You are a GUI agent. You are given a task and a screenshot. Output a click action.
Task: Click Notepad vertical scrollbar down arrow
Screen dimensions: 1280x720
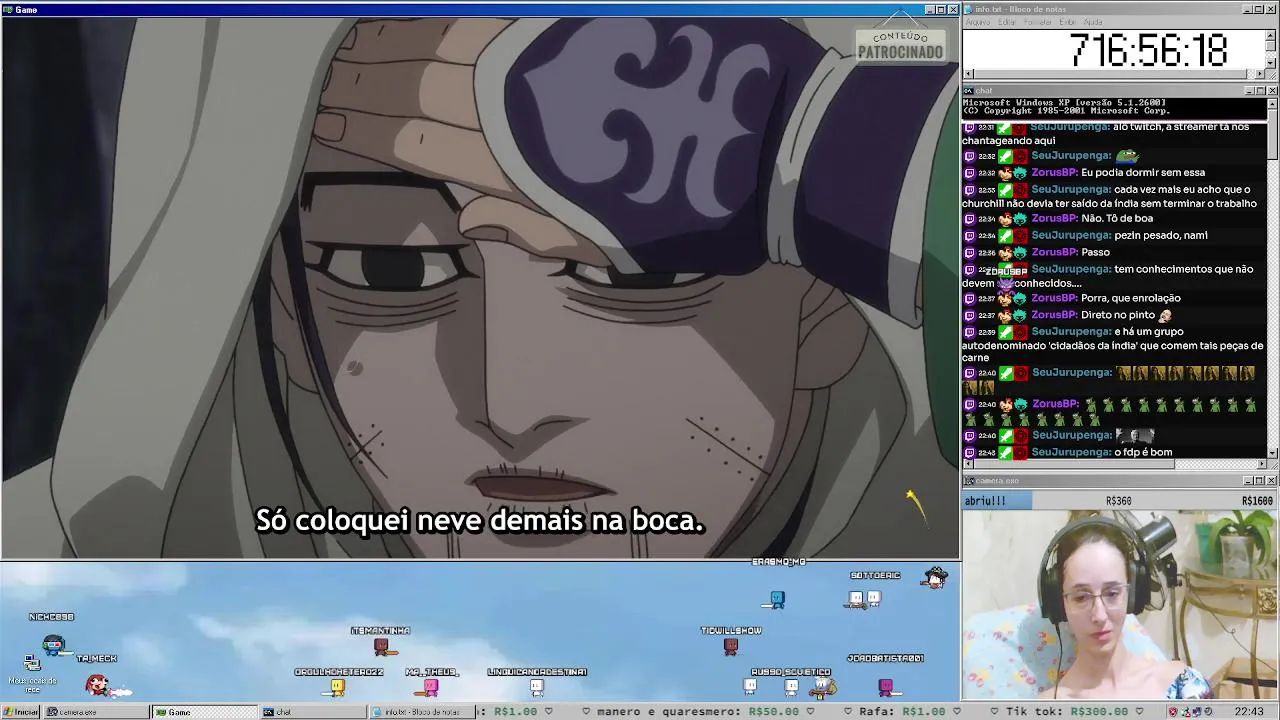(x=1272, y=63)
